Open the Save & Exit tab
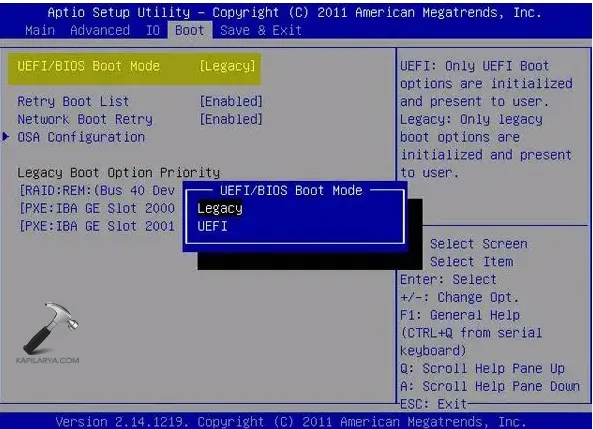Viewport: 593px width, 429px height. tap(261, 30)
